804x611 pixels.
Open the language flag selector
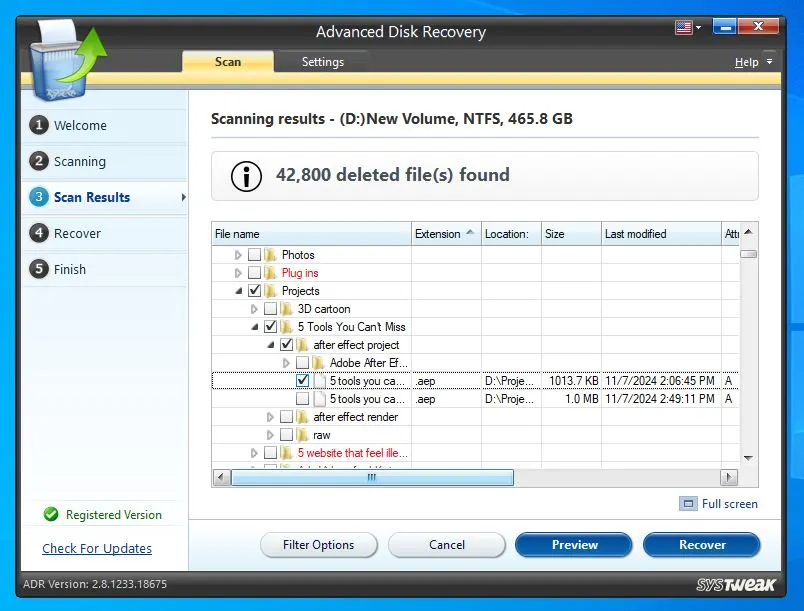pyautogui.click(x=687, y=28)
